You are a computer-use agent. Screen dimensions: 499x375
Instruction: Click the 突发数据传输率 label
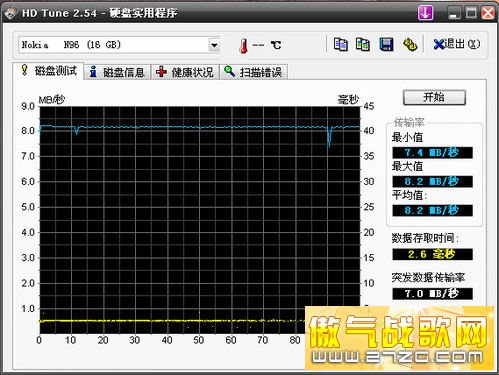point(428,277)
